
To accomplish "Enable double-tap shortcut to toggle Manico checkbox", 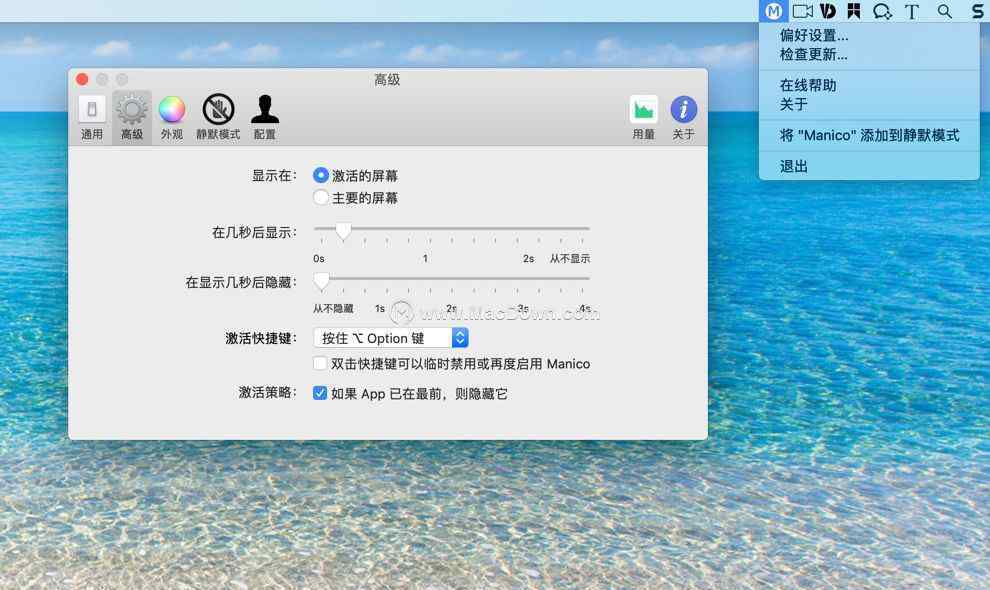I will (x=320, y=363).
